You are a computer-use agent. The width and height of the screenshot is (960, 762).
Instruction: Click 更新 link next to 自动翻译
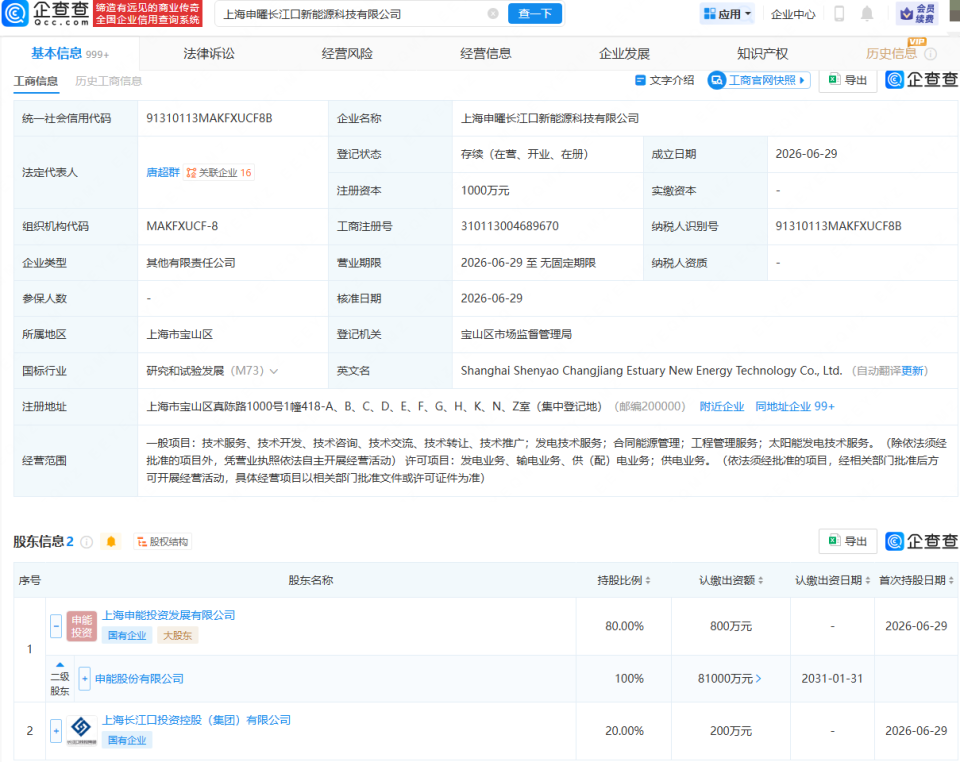point(912,371)
